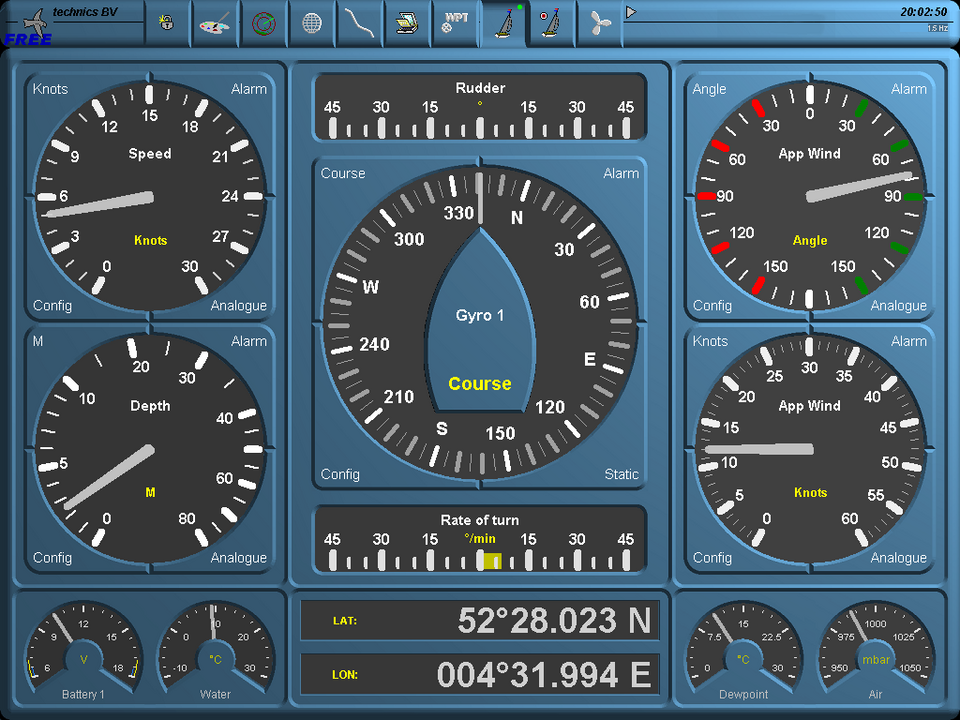Open the propeller engine icon

599,24
